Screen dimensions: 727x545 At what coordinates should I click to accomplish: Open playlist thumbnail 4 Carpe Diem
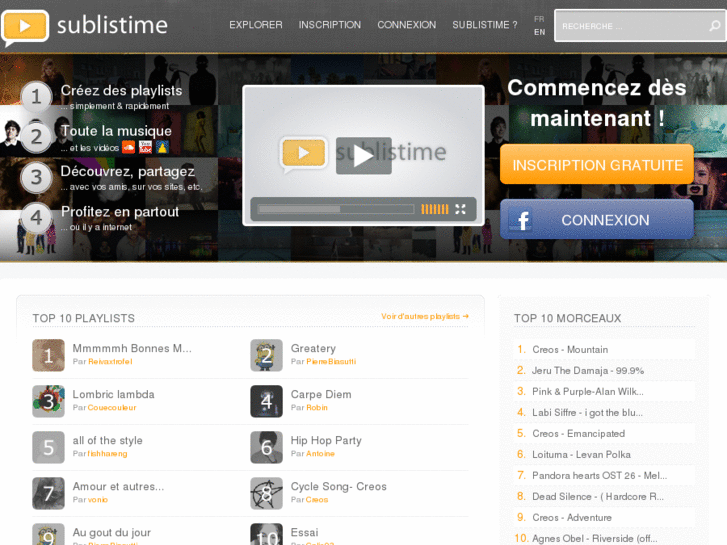[x=267, y=401]
